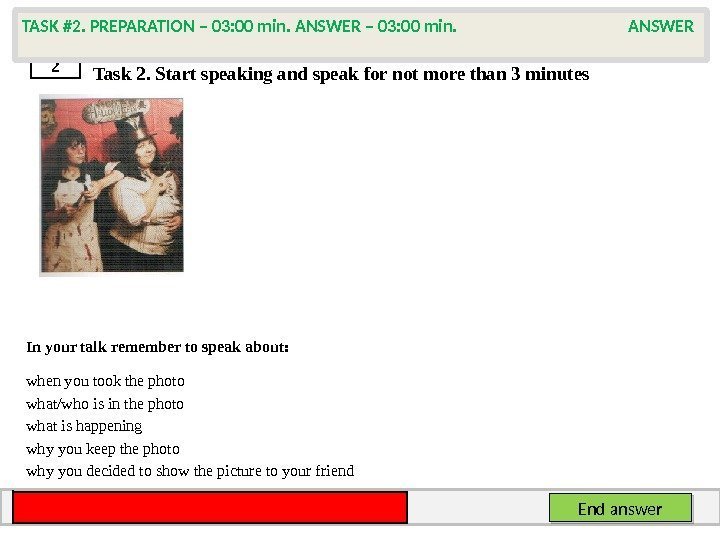This screenshot has height=540, width=720.
Task: Click the '3 minutes' text in heading
Action: point(550,74)
